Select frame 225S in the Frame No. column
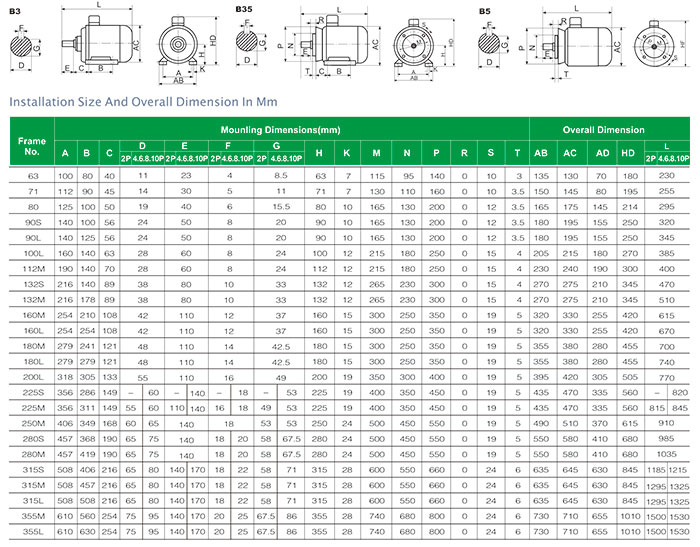 pos(33,393)
